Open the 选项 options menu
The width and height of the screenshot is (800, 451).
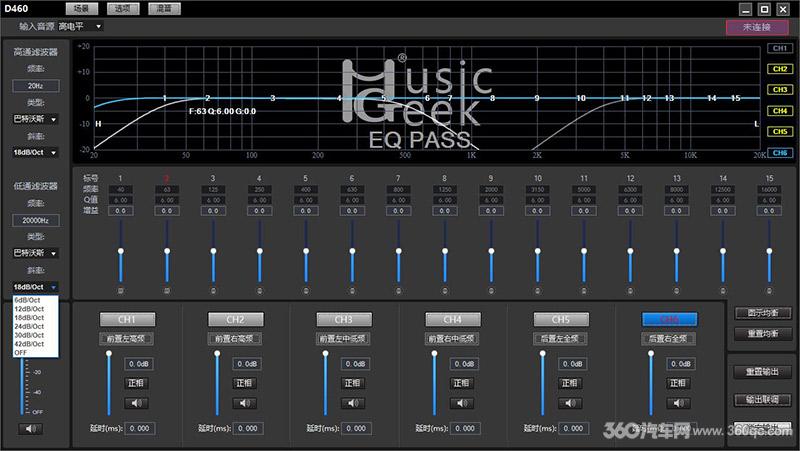[x=123, y=9]
